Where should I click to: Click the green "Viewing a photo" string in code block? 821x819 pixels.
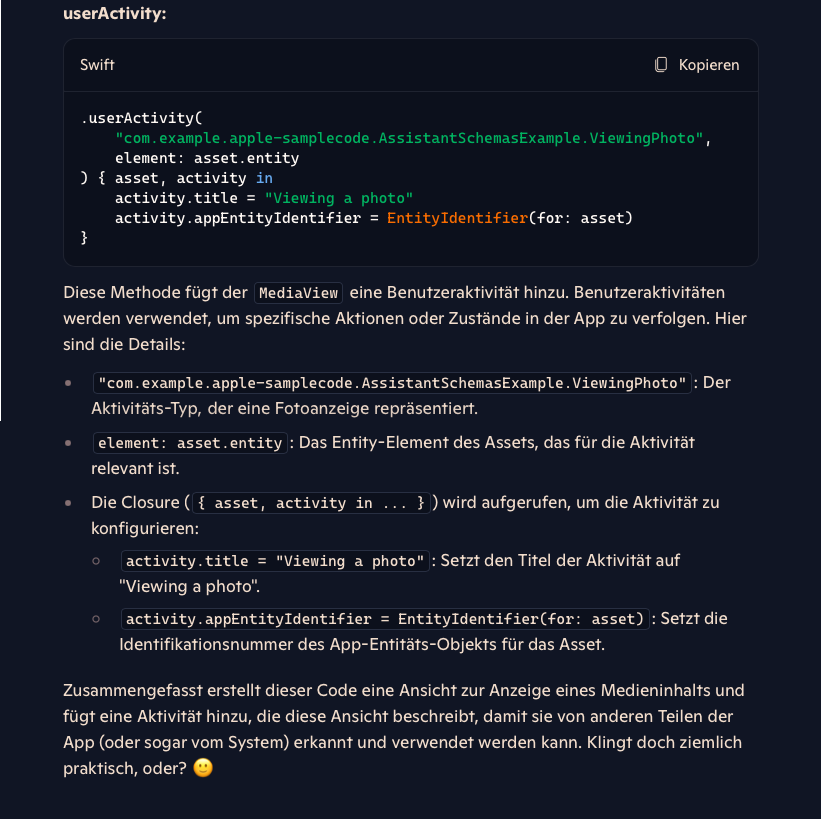click(x=340, y=198)
